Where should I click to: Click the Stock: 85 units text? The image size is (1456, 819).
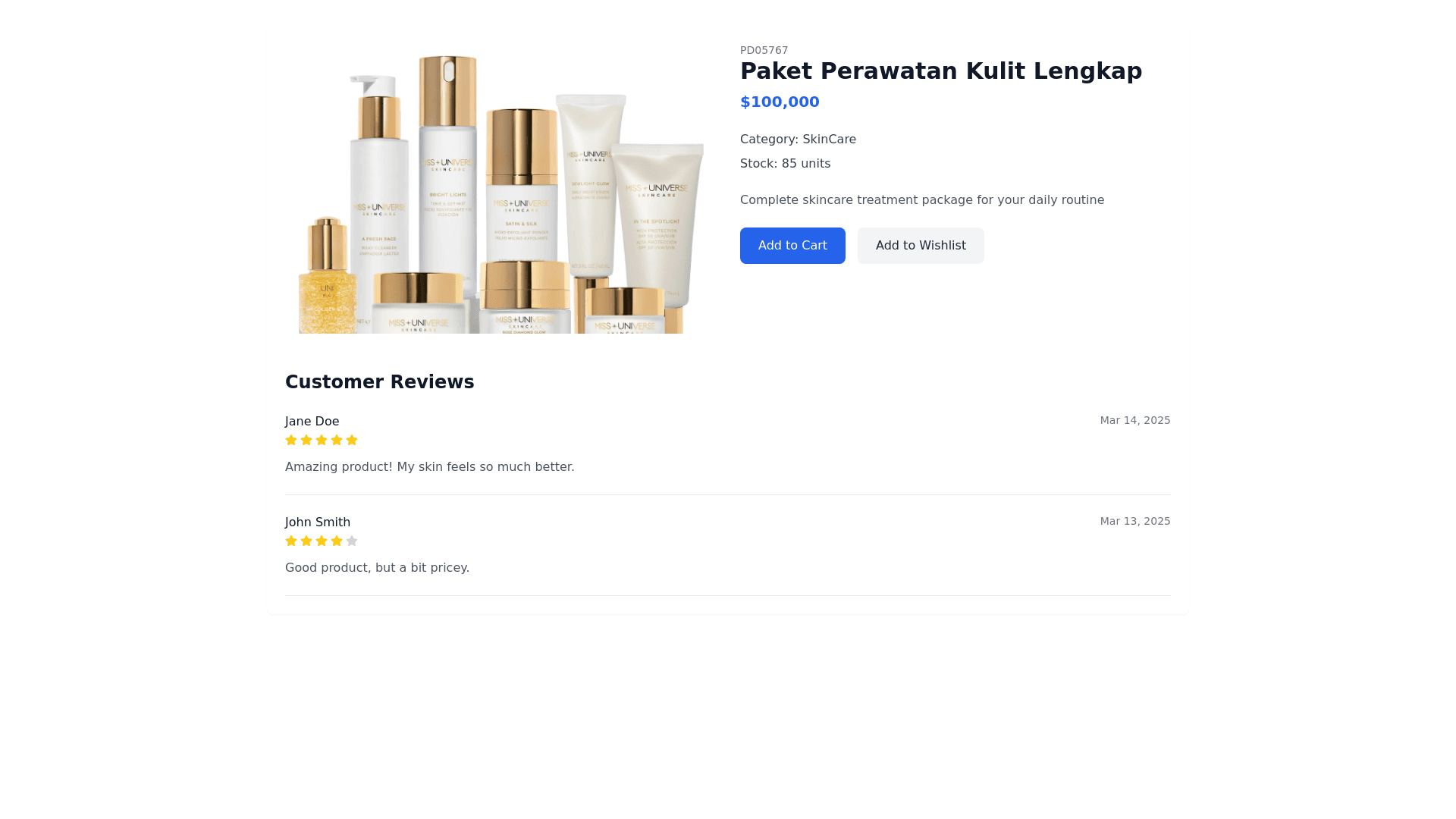(x=785, y=164)
